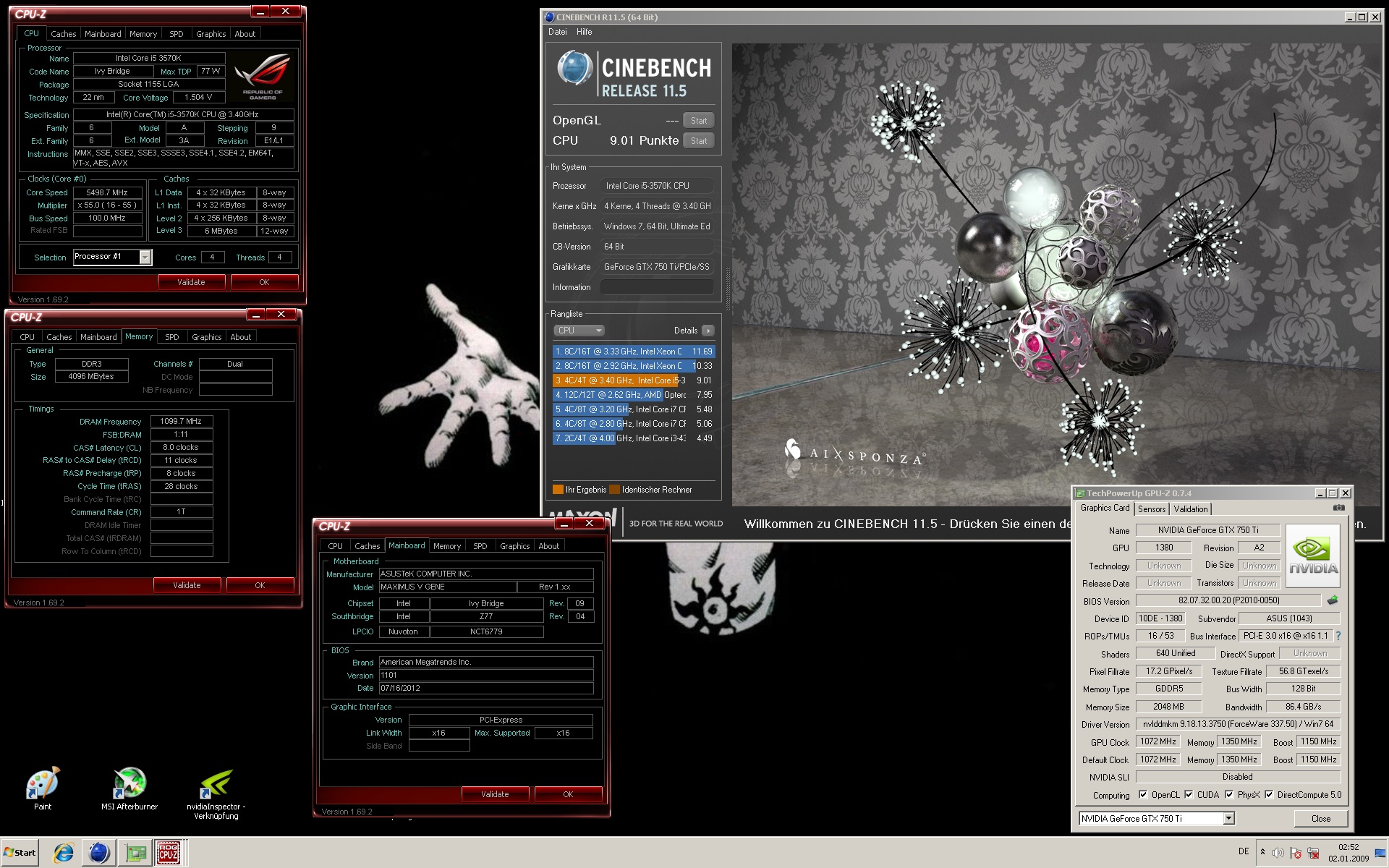Click the action center flag tray icon
This screenshot has height=868, width=1389.
1296,853
